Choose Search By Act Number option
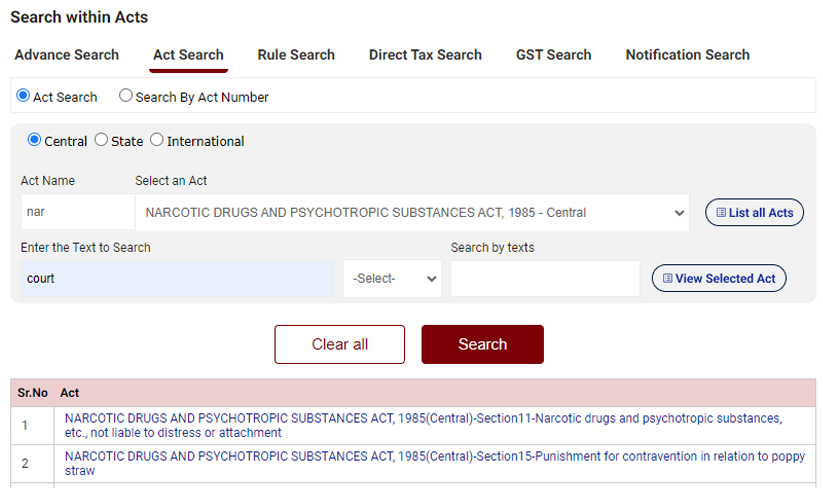Image resolution: width=823 pixels, height=488 pixels. [126, 97]
